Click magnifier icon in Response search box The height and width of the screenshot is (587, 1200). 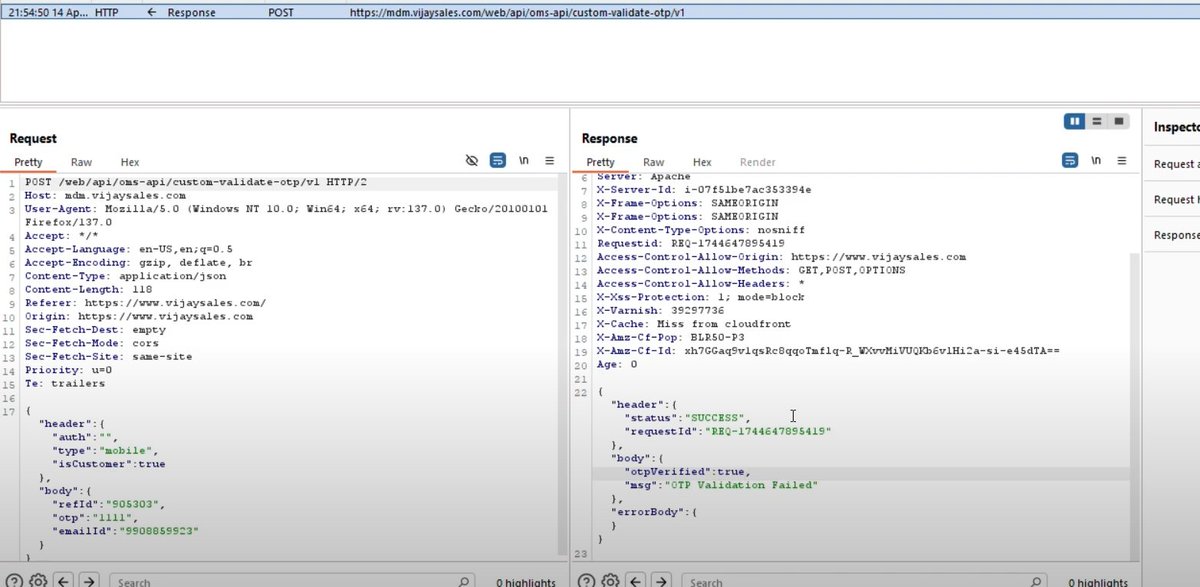(x=1036, y=581)
